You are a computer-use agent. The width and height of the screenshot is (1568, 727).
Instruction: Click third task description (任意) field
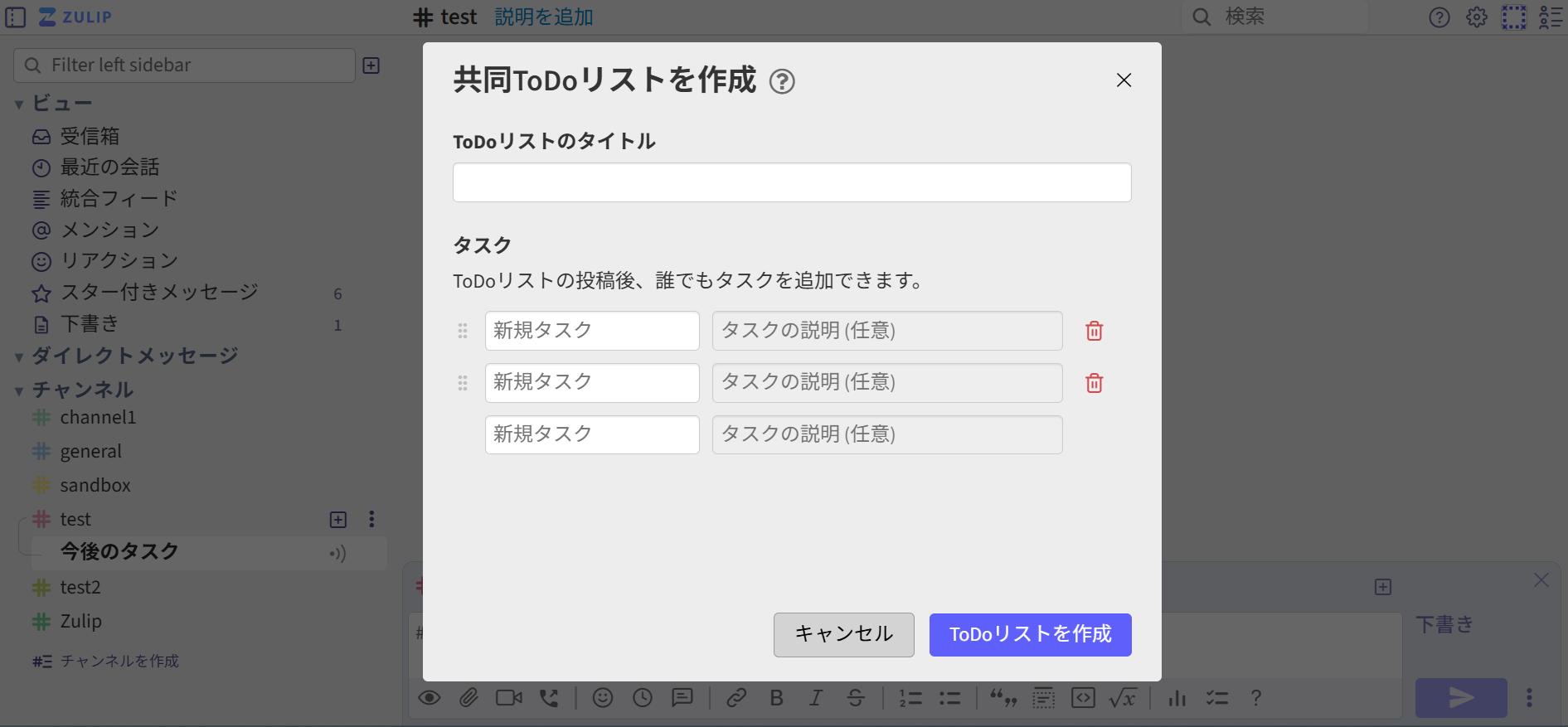pyautogui.click(x=887, y=434)
